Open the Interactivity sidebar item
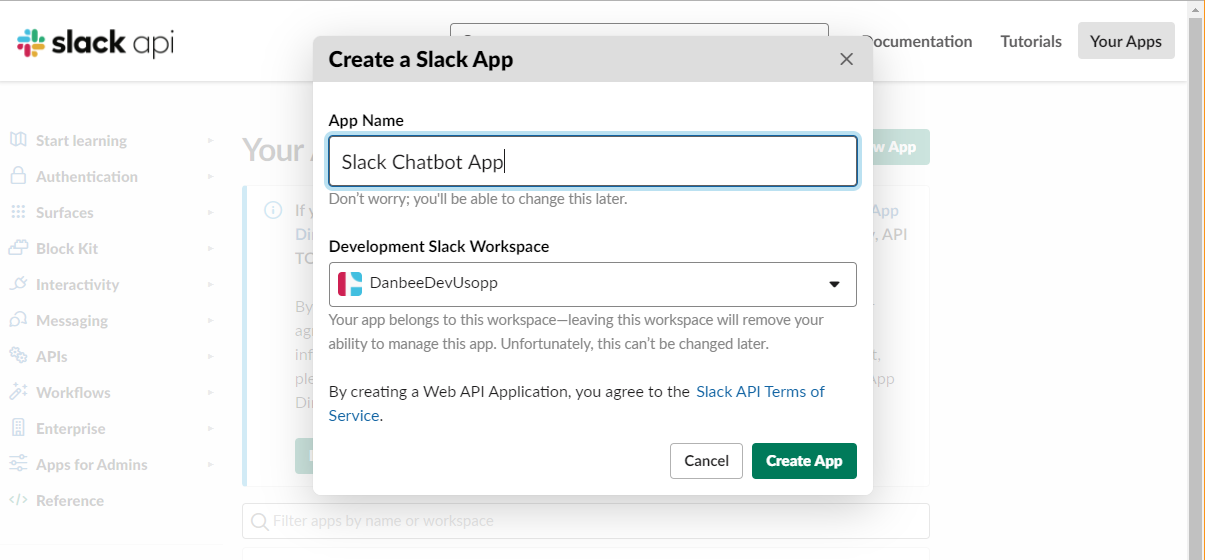 (x=77, y=285)
